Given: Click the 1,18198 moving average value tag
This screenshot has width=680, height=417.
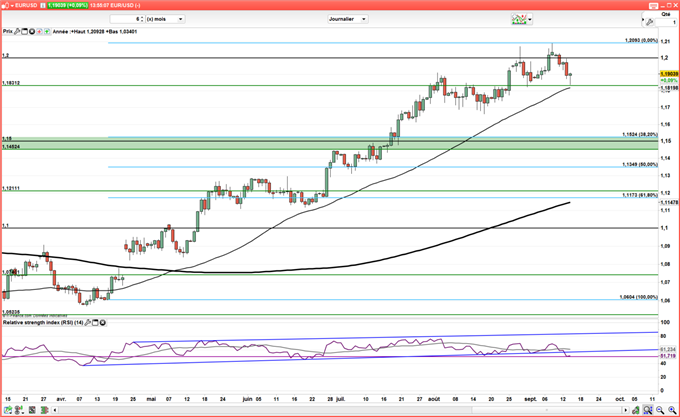Looking at the screenshot, I should tap(669, 88).
